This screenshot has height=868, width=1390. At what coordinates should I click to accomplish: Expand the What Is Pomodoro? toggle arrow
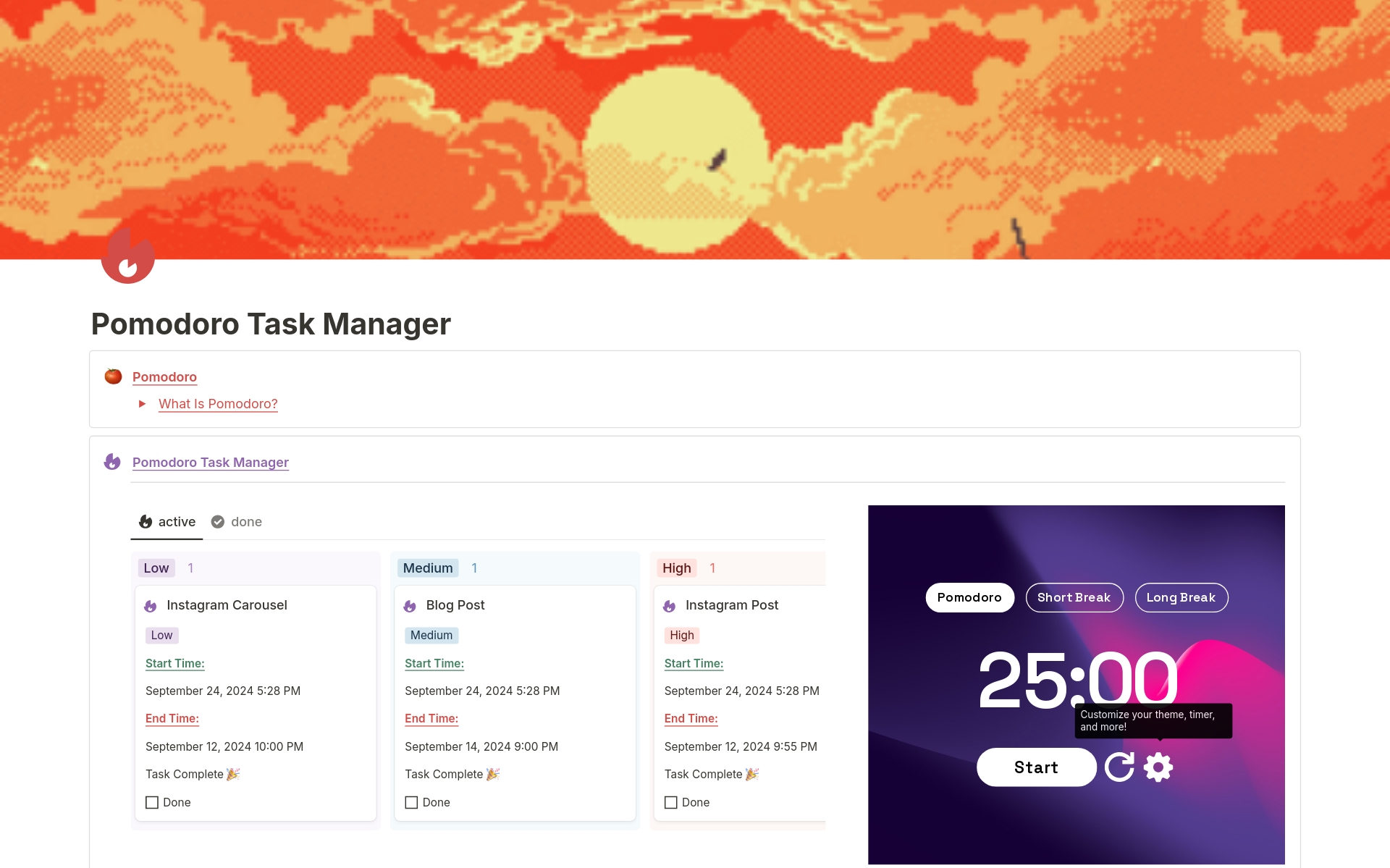[x=142, y=404]
